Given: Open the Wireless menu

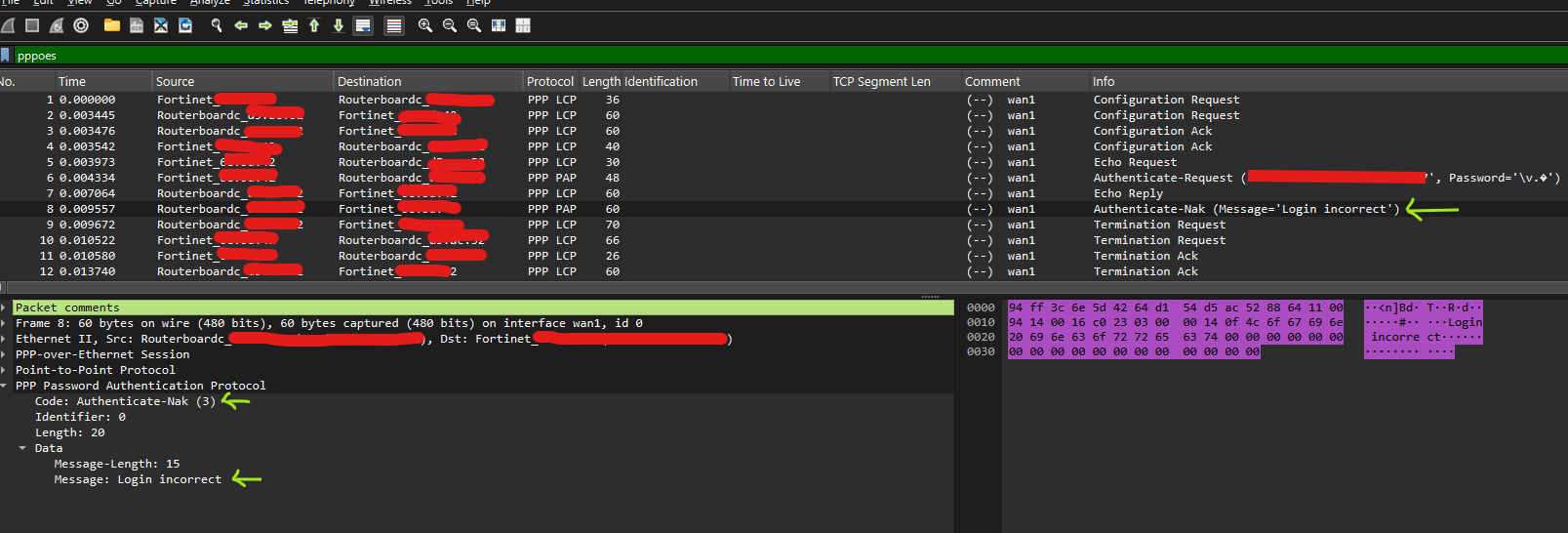Looking at the screenshot, I should pos(390,3).
